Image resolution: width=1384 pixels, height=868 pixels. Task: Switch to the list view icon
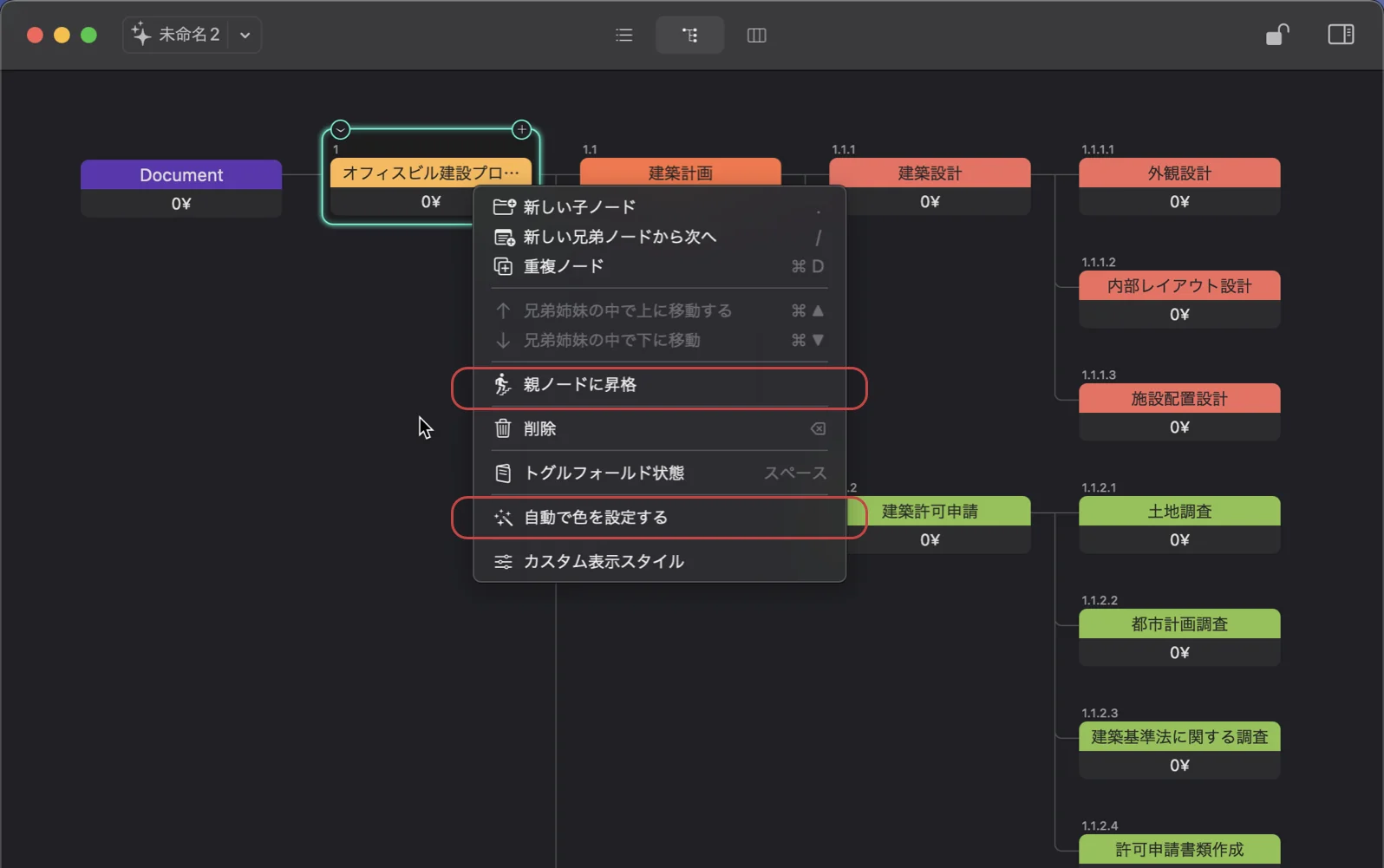click(x=623, y=36)
